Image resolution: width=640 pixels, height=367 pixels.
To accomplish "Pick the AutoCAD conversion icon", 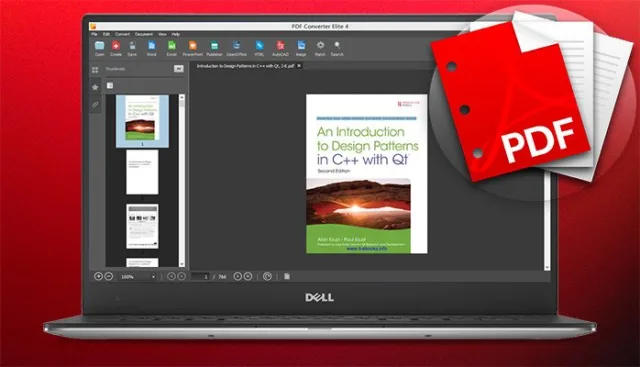I will click(x=280, y=48).
